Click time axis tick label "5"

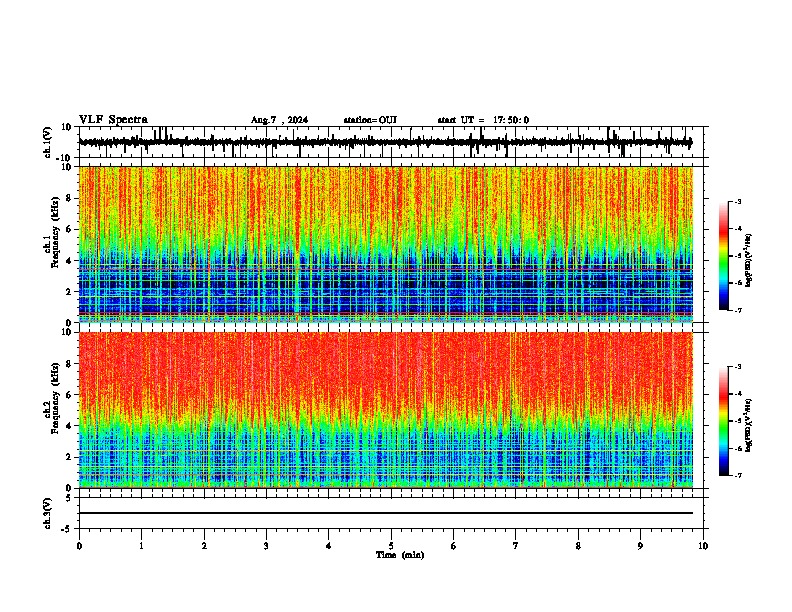(x=391, y=546)
